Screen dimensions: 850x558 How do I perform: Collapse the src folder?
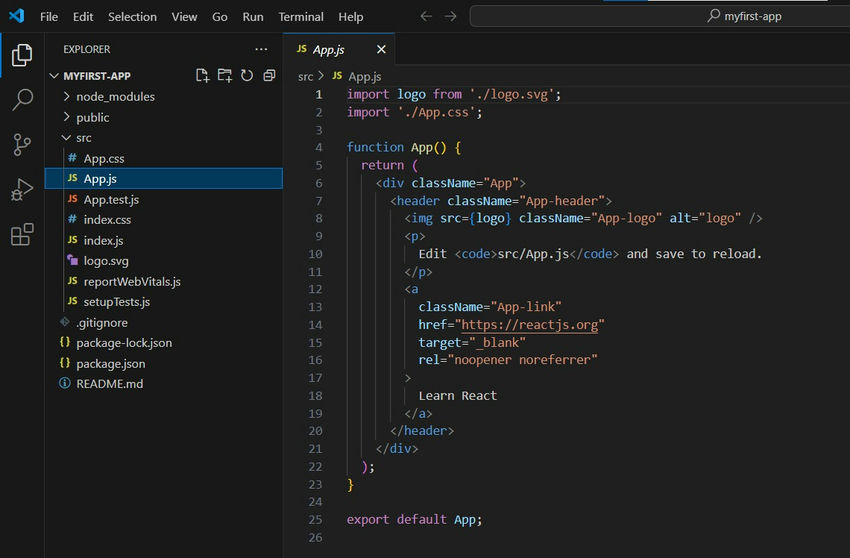[83, 138]
